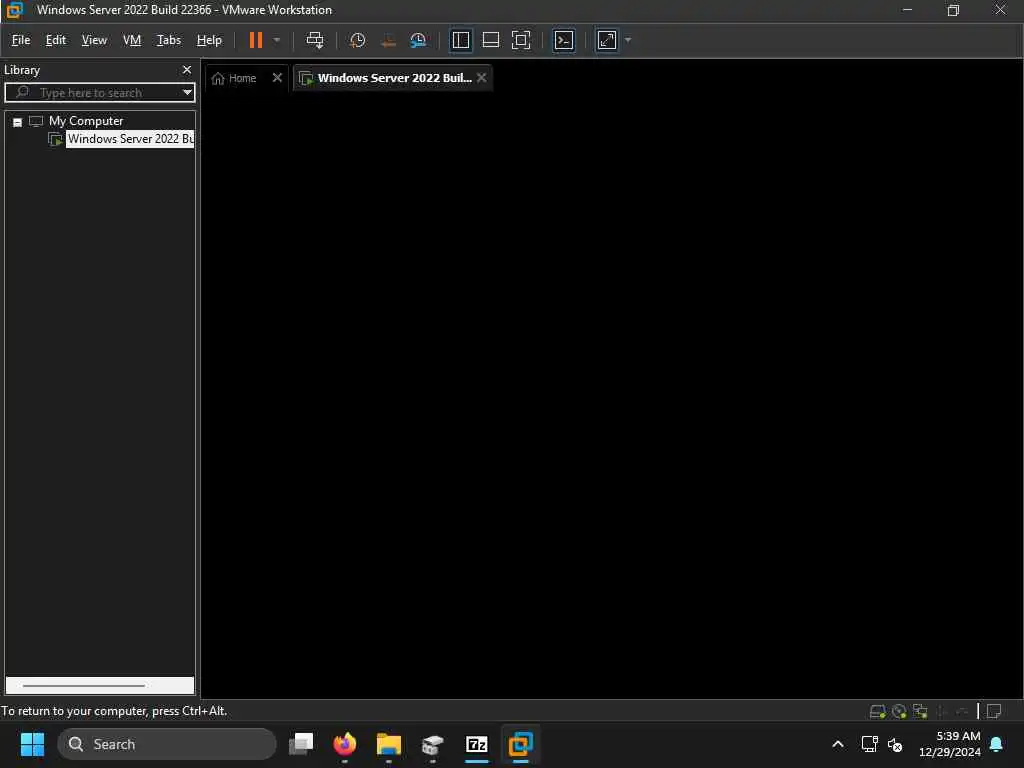1024x768 pixels.
Task: Click the VMware Workstation taskbar icon
Action: [520, 744]
